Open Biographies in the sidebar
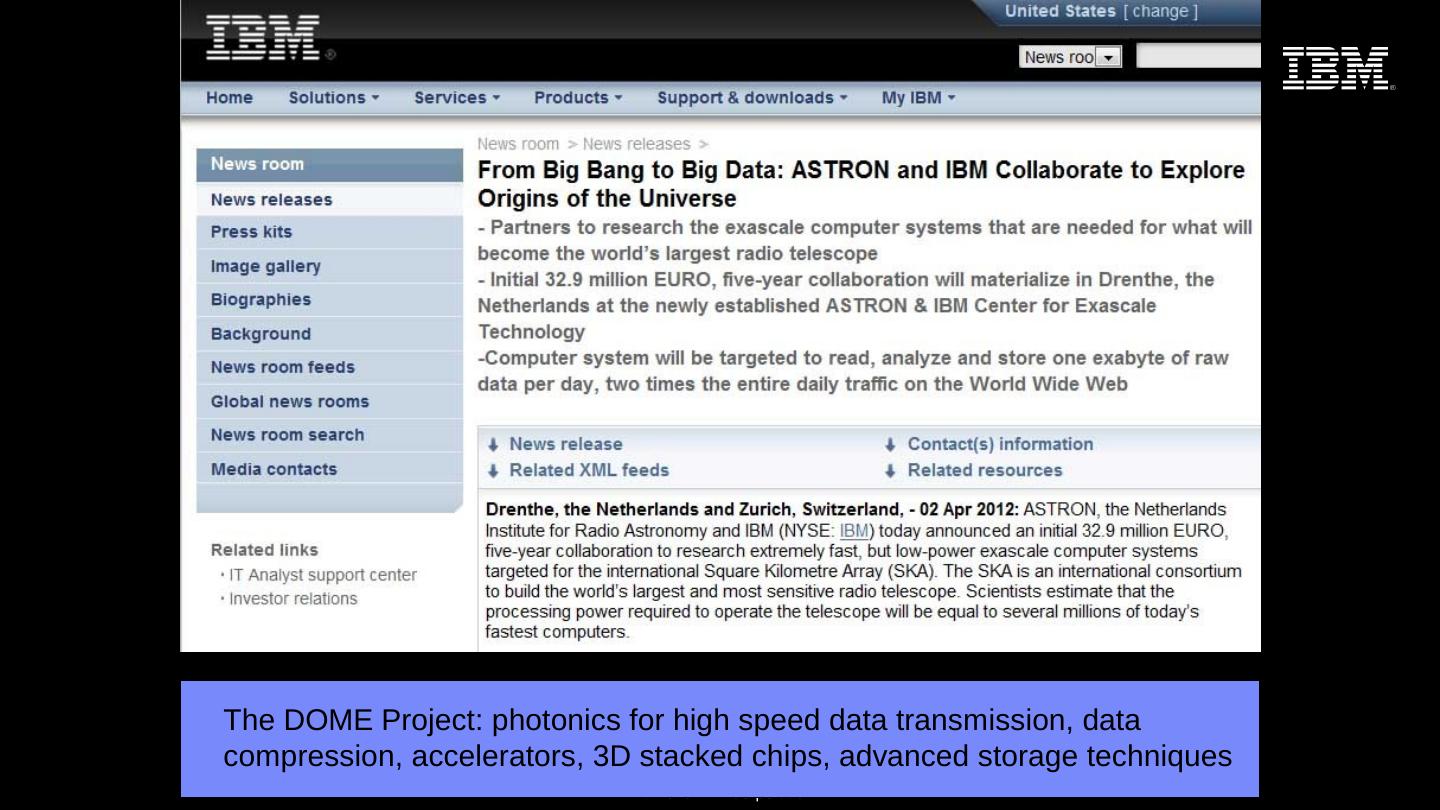This screenshot has height=810, width=1440. click(330, 300)
